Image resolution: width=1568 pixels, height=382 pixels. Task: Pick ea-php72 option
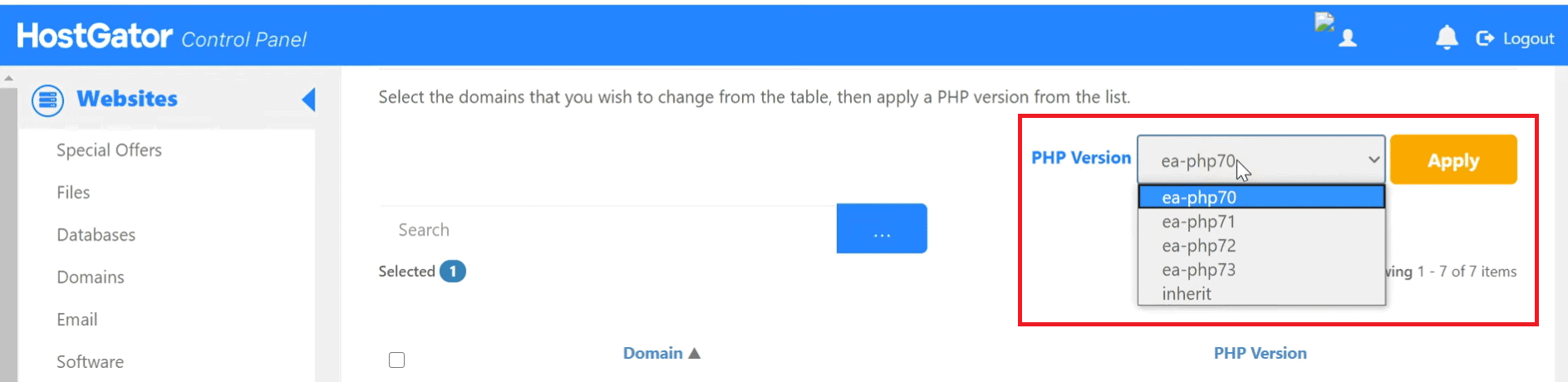point(1198,246)
